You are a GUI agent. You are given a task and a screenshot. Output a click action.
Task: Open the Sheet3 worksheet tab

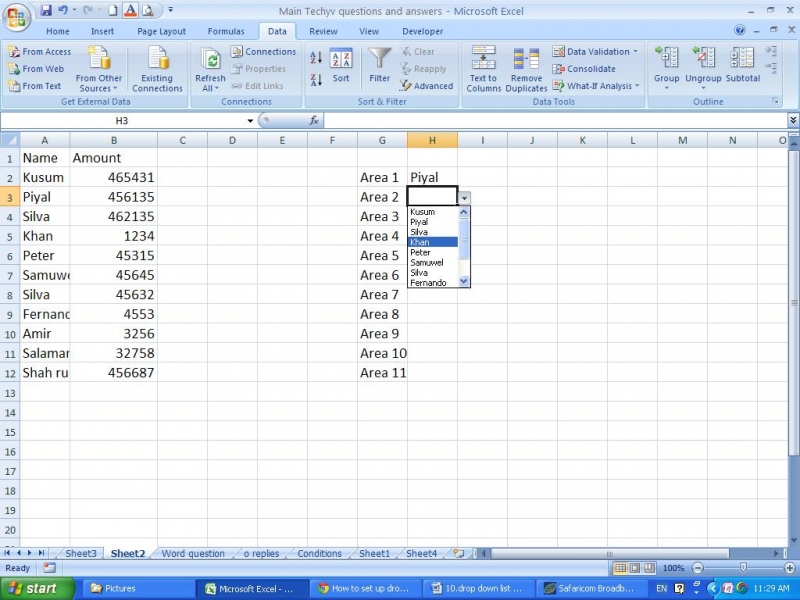(81, 553)
